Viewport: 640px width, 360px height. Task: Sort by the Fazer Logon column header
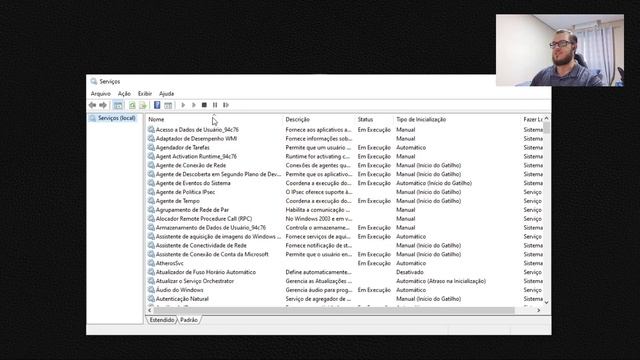[x=533, y=119]
